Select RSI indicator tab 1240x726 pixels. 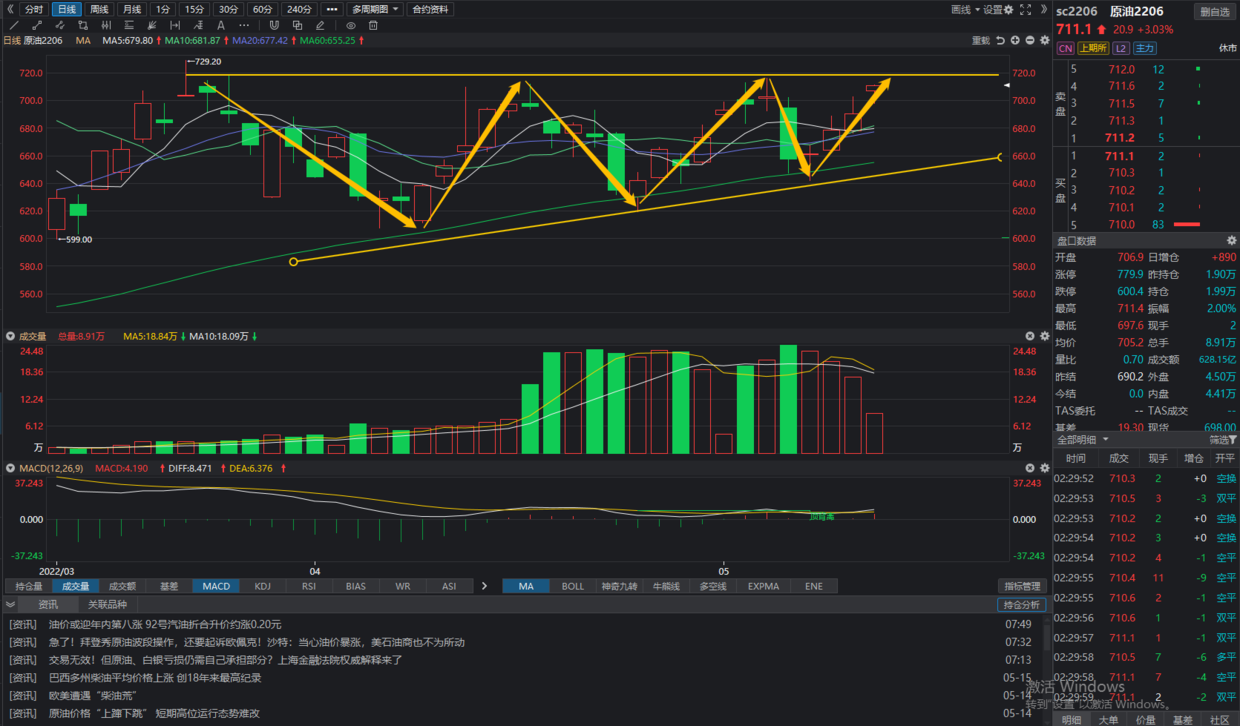pos(309,586)
